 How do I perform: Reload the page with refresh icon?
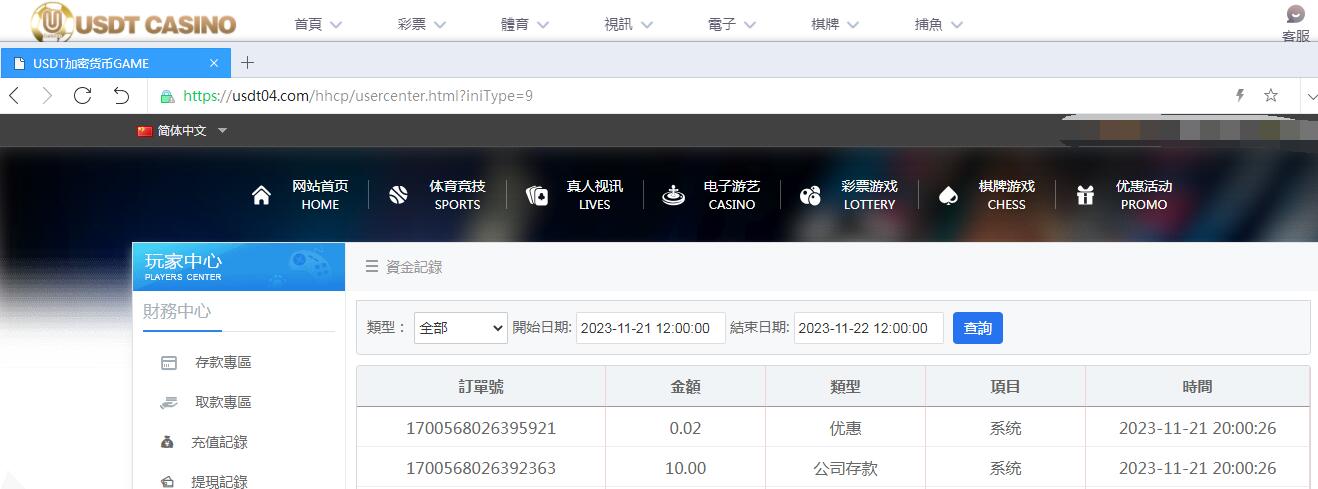(83, 96)
